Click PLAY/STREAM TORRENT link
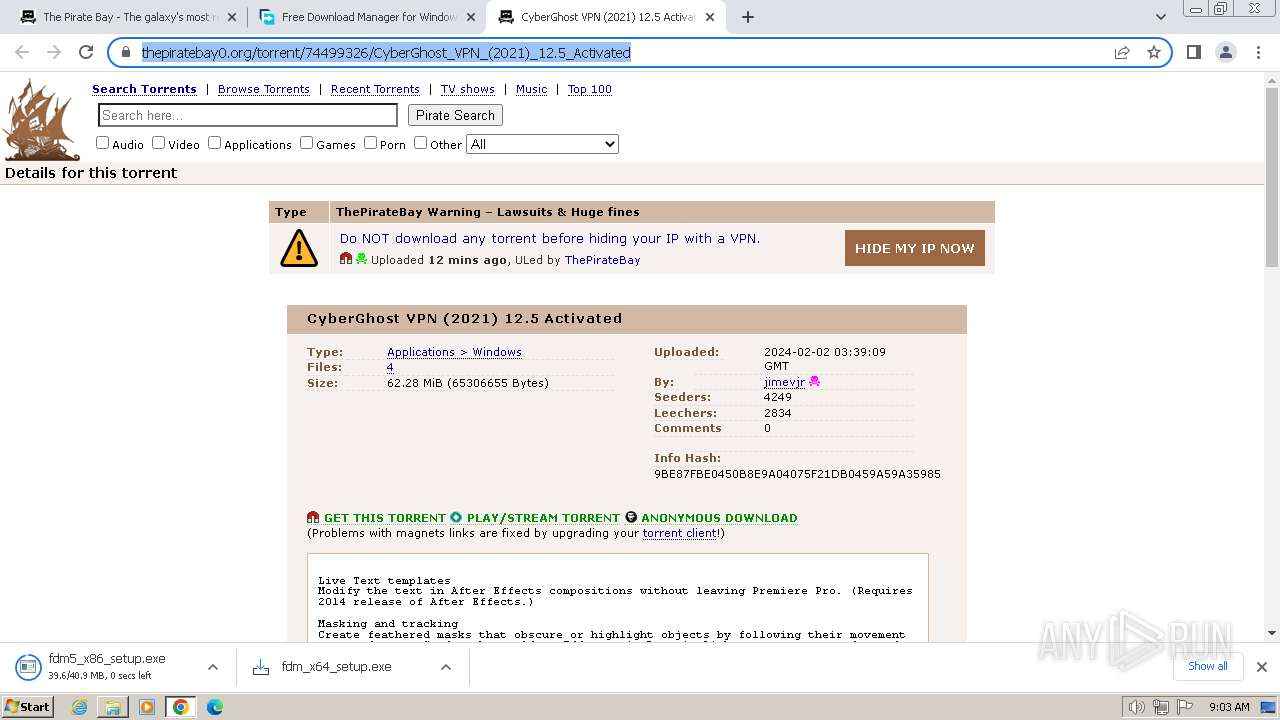The width and height of the screenshot is (1280, 720). pos(543,518)
